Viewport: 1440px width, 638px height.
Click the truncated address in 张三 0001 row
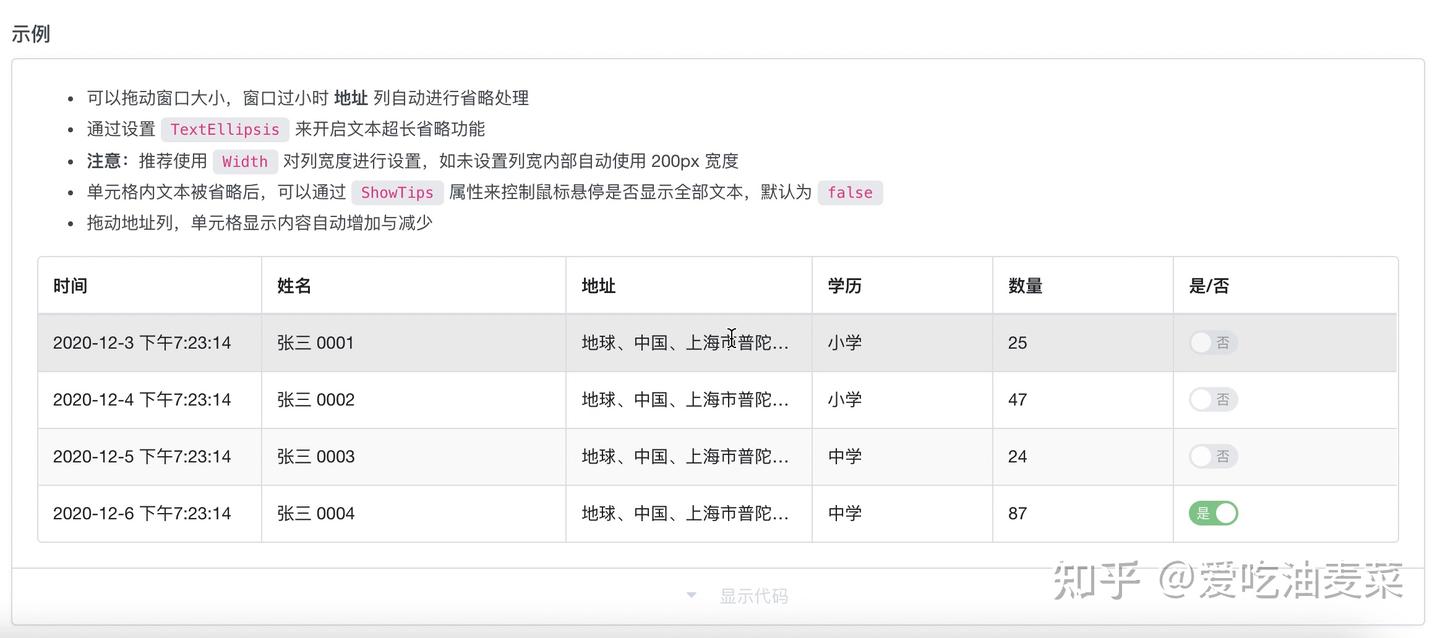(686, 343)
